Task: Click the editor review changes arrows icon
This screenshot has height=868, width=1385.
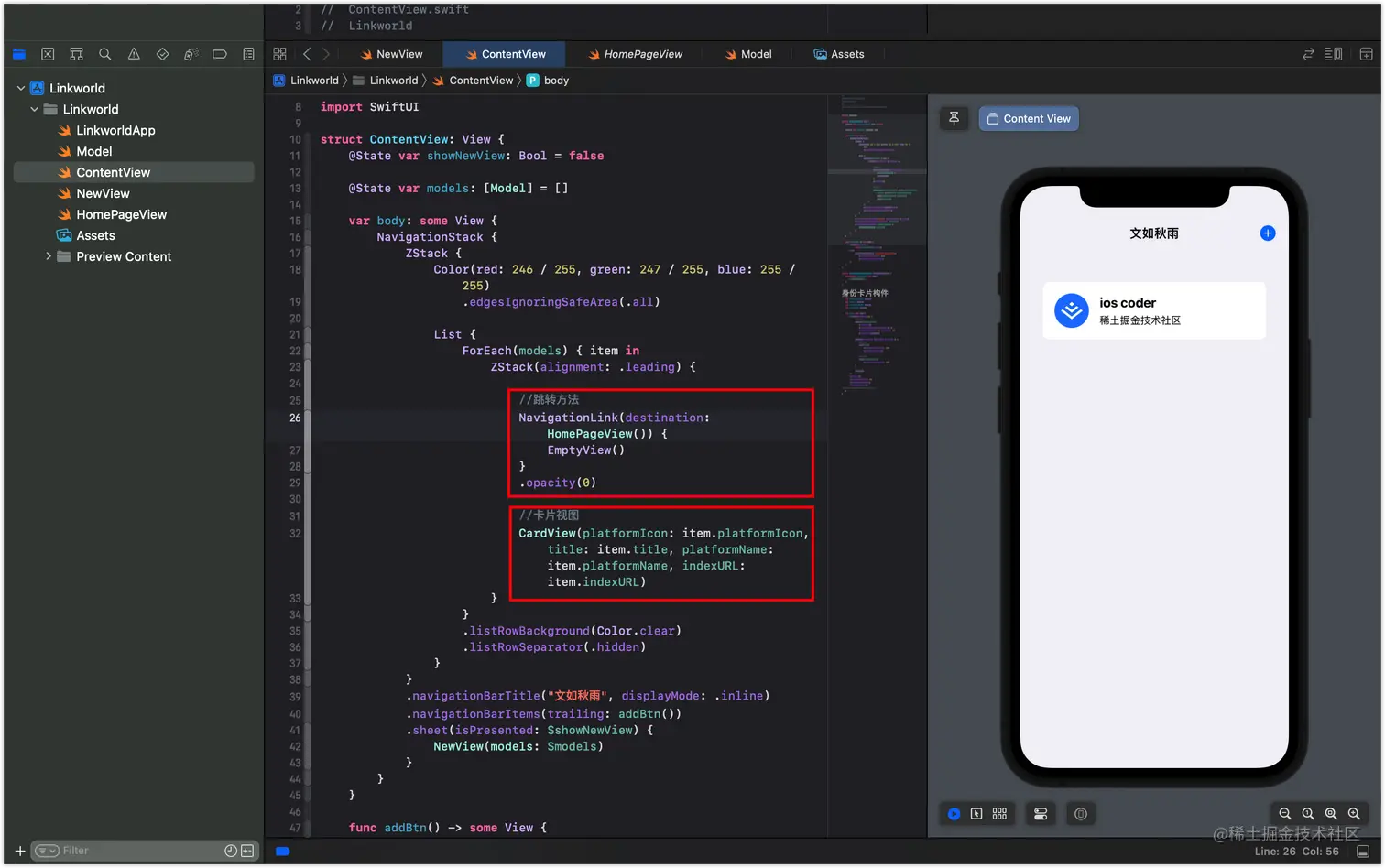Action: [x=1308, y=54]
